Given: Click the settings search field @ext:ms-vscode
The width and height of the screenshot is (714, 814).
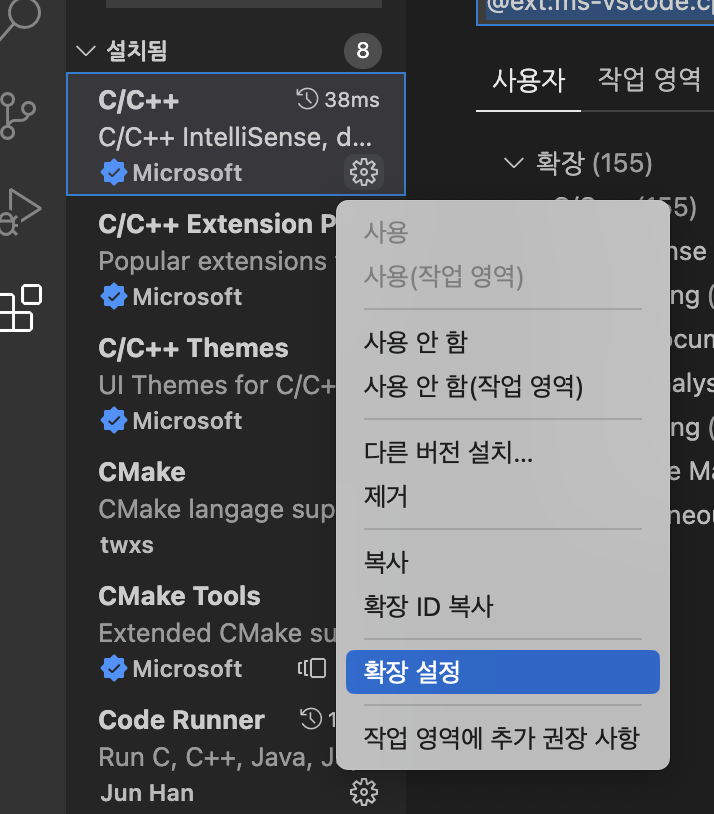Looking at the screenshot, I should pyautogui.click(x=595, y=10).
